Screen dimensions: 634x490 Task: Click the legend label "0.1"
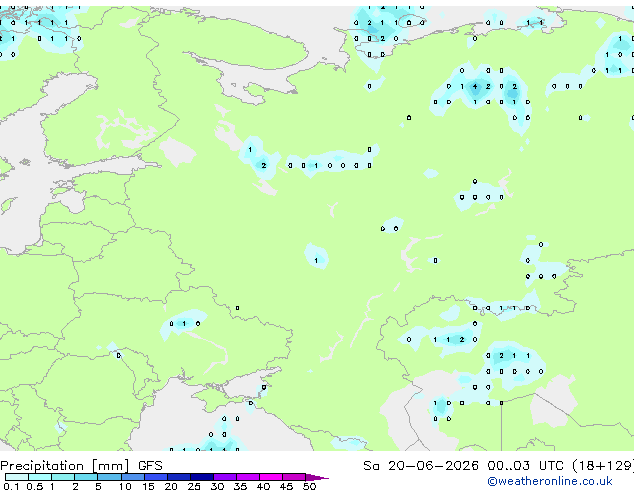(x=11, y=486)
